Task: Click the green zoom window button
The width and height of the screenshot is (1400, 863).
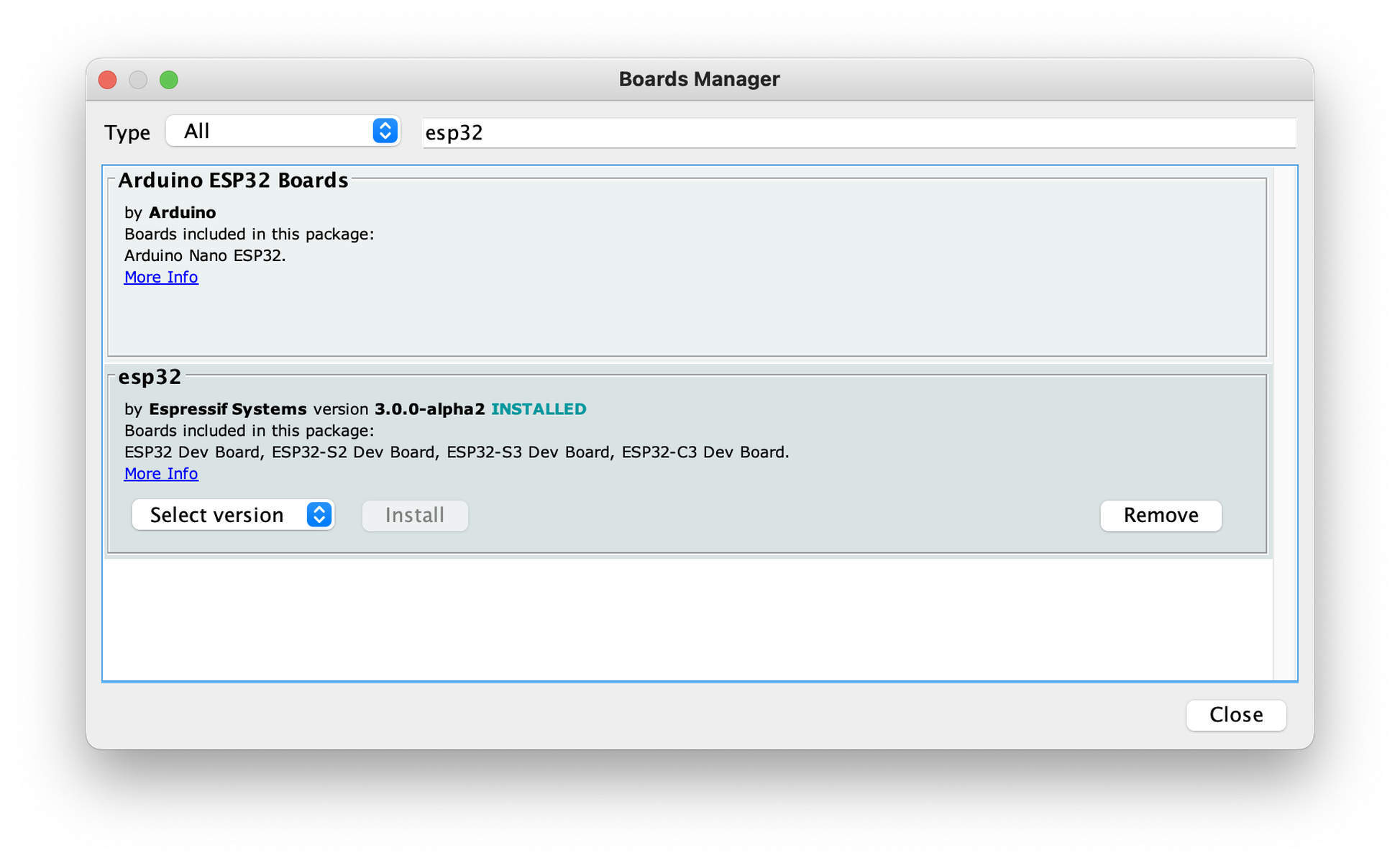Action: click(x=169, y=79)
